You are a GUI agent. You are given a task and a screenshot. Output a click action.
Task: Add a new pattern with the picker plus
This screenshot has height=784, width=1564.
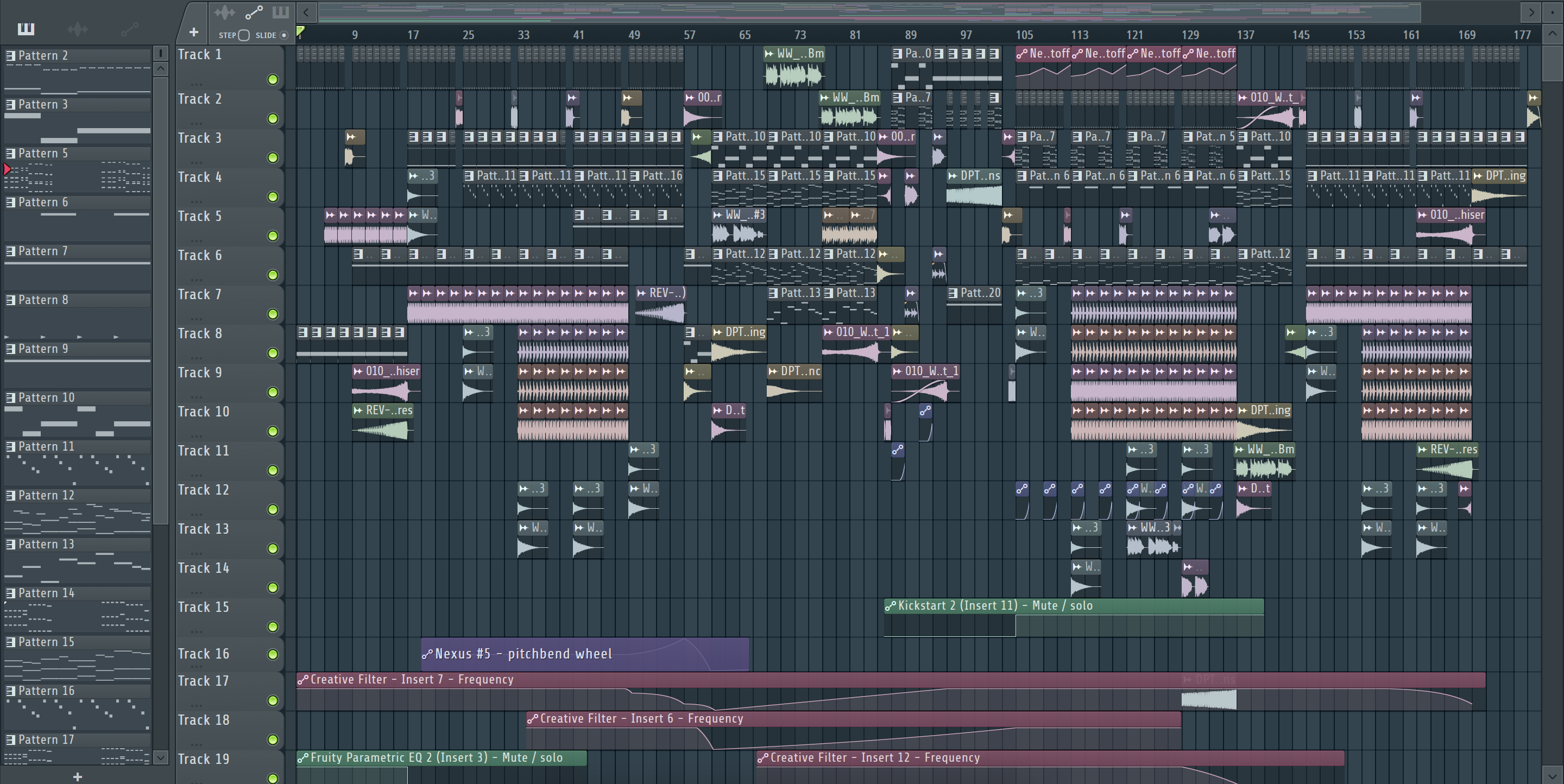pos(78,777)
